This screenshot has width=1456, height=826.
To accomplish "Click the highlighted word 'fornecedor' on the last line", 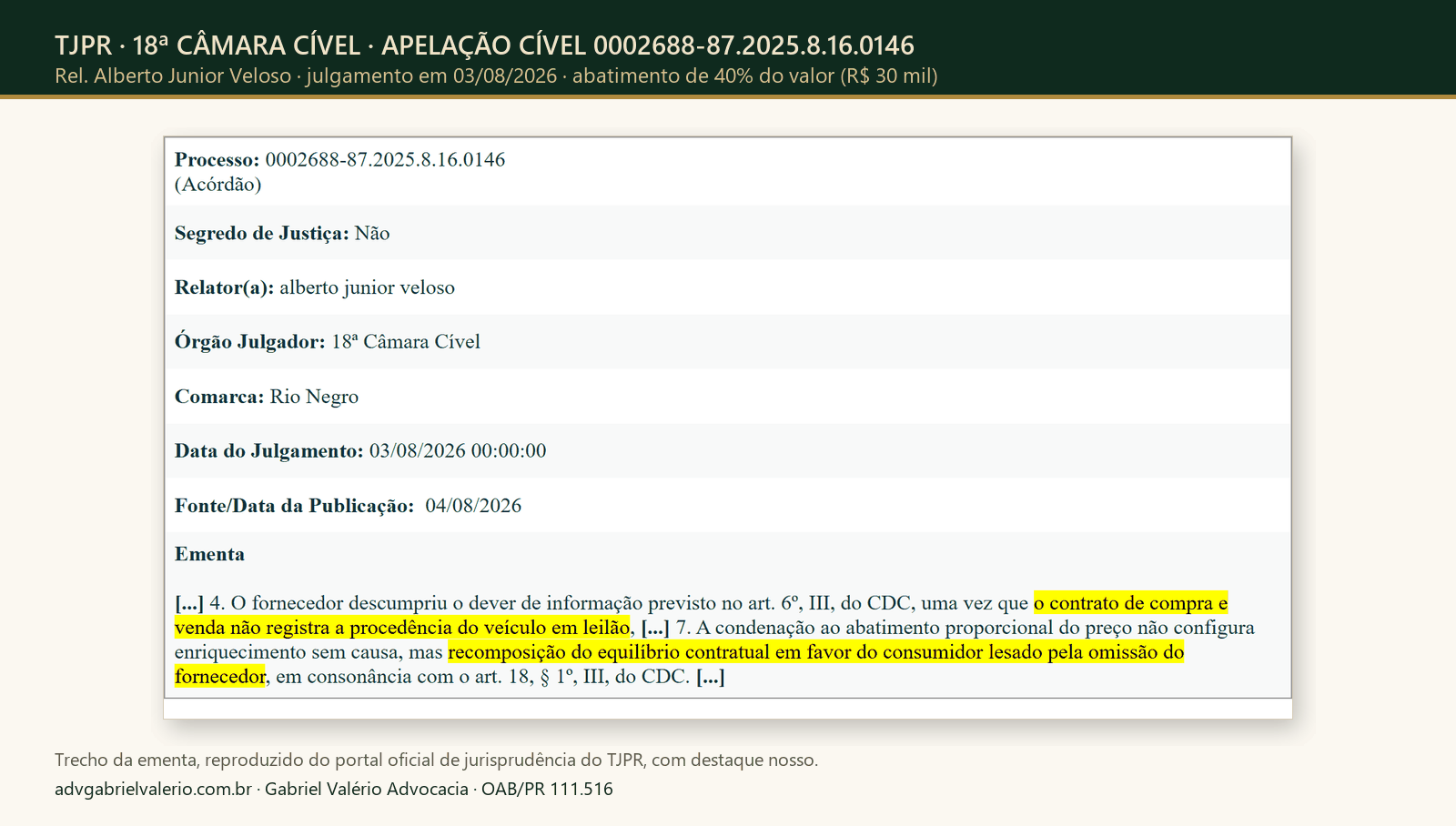I will coord(220,677).
